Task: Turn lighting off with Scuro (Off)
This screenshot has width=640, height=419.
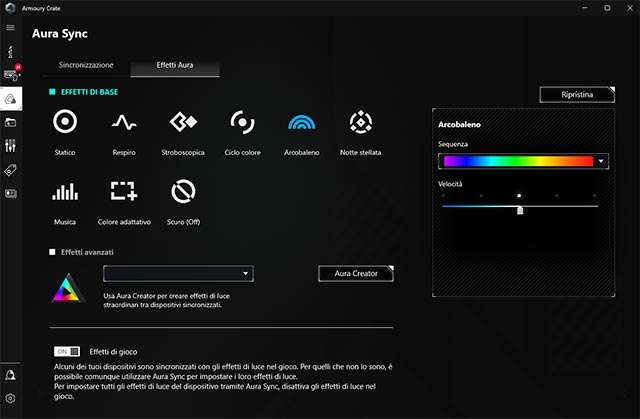Action: (x=183, y=191)
